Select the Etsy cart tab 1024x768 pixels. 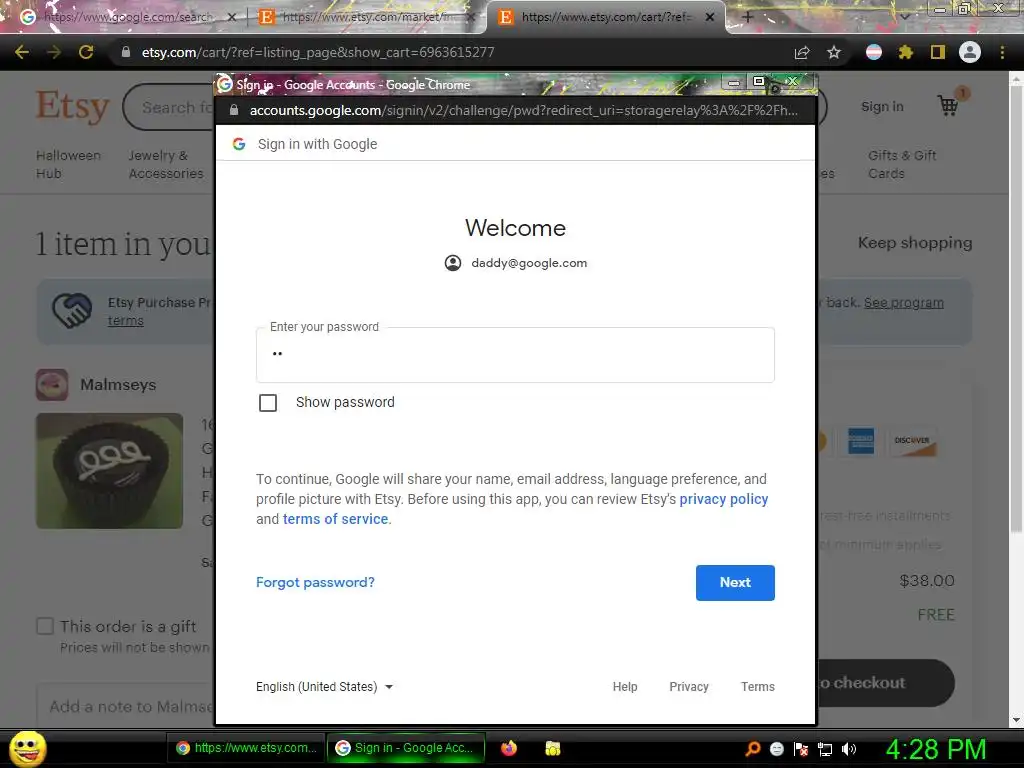click(x=604, y=17)
